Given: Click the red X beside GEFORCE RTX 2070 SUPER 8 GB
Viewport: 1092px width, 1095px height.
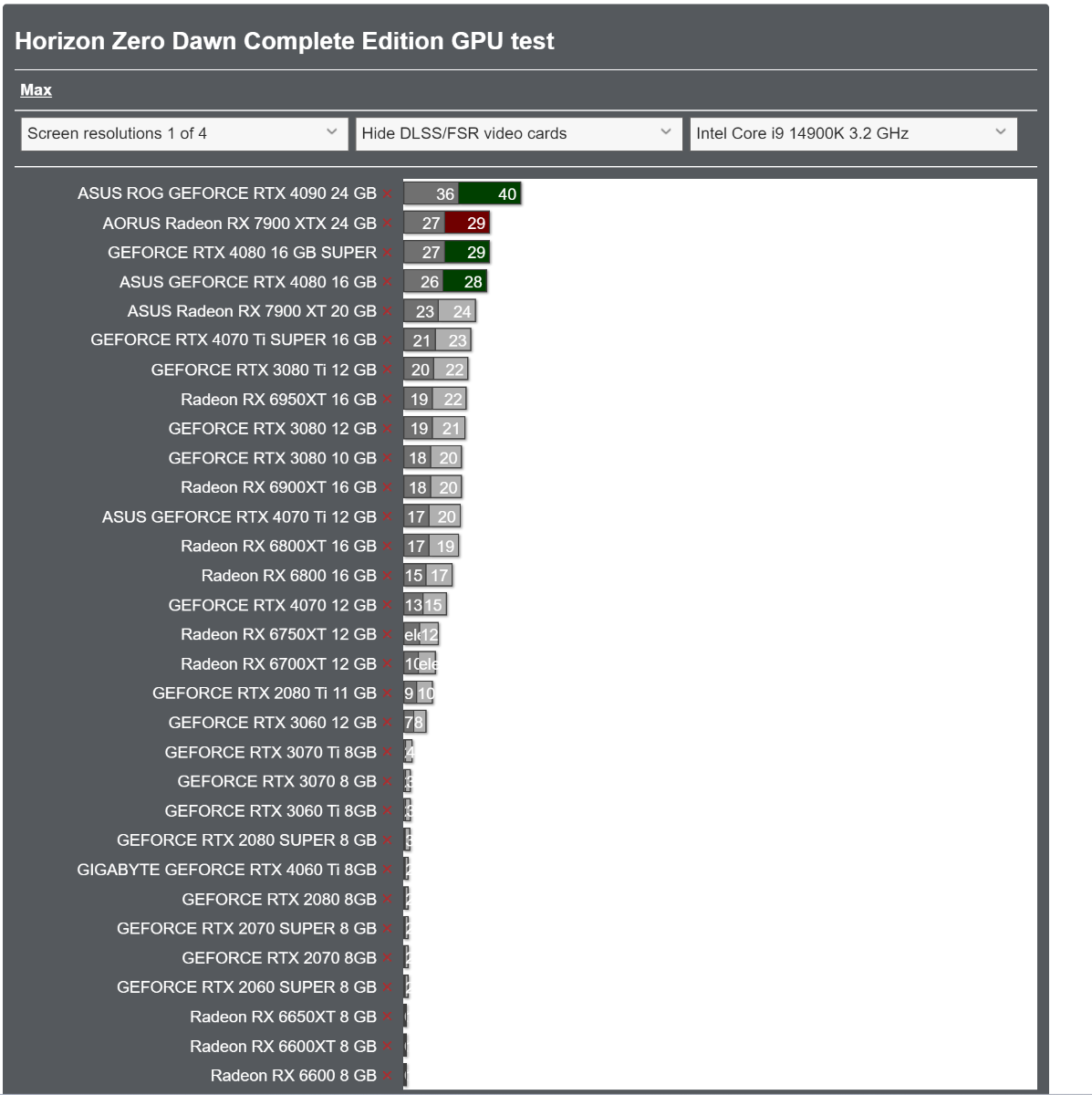Looking at the screenshot, I should click(388, 929).
